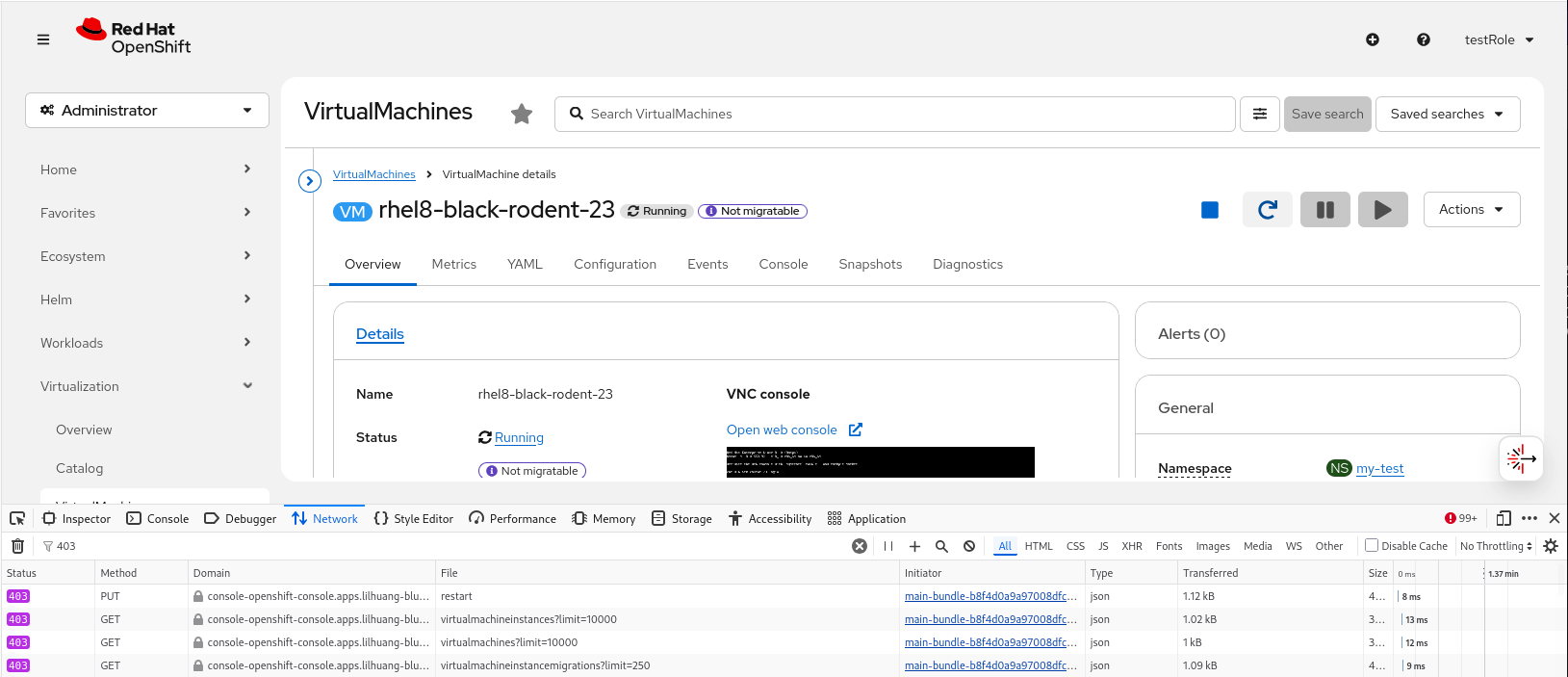Pause network recording in devtools
Image resolution: width=1568 pixels, height=677 pixels.
tap(888, 546)
